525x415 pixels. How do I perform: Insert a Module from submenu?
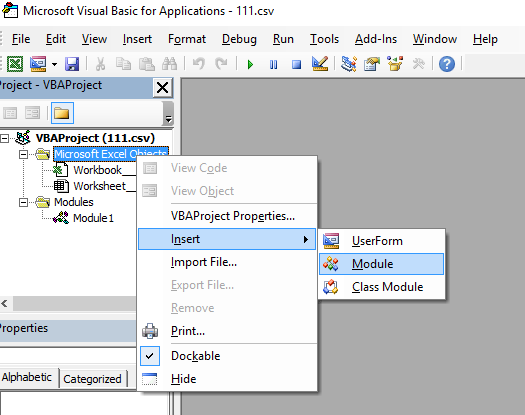382,264
